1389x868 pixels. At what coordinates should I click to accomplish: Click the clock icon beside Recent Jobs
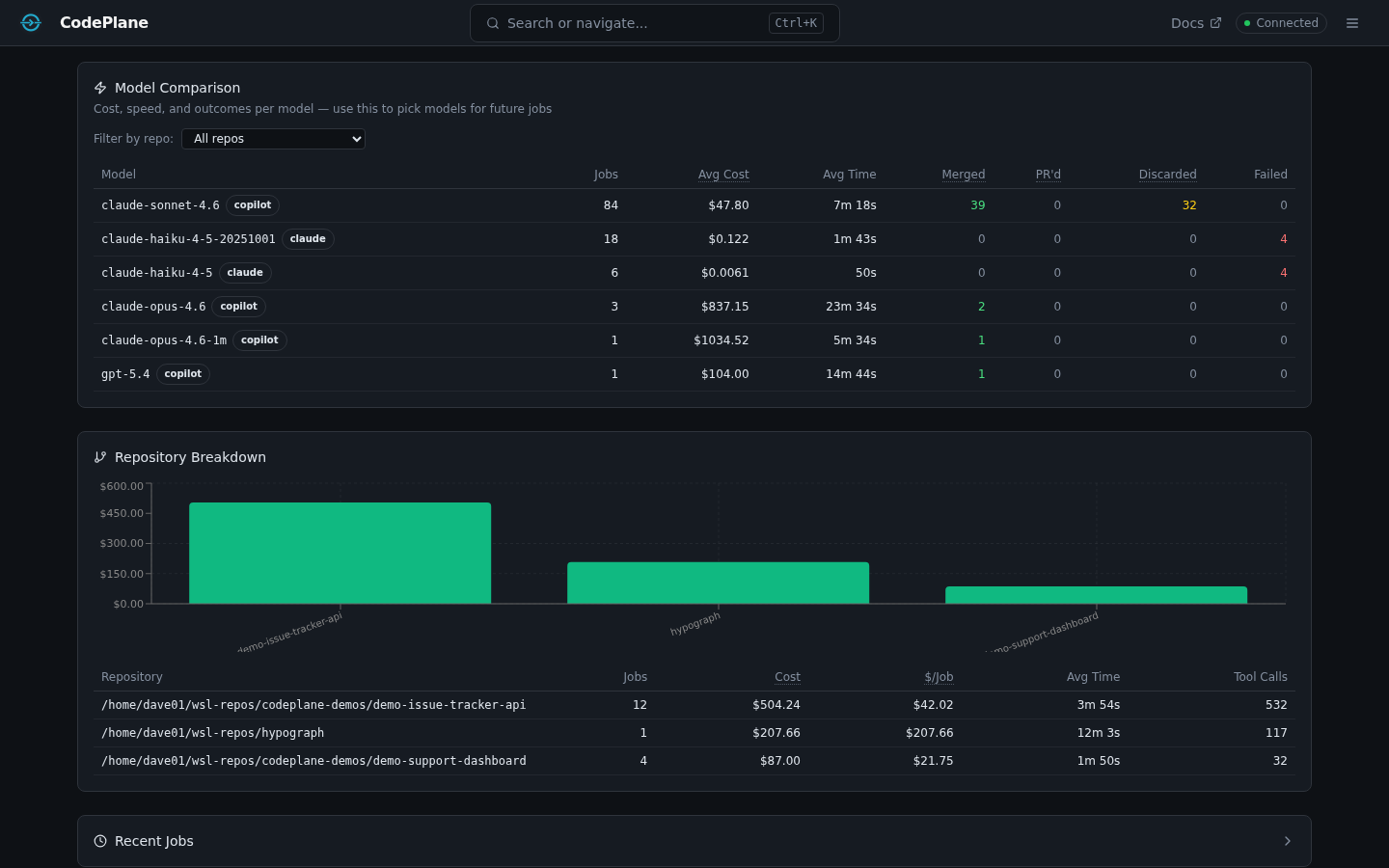(x=99, y=840)
